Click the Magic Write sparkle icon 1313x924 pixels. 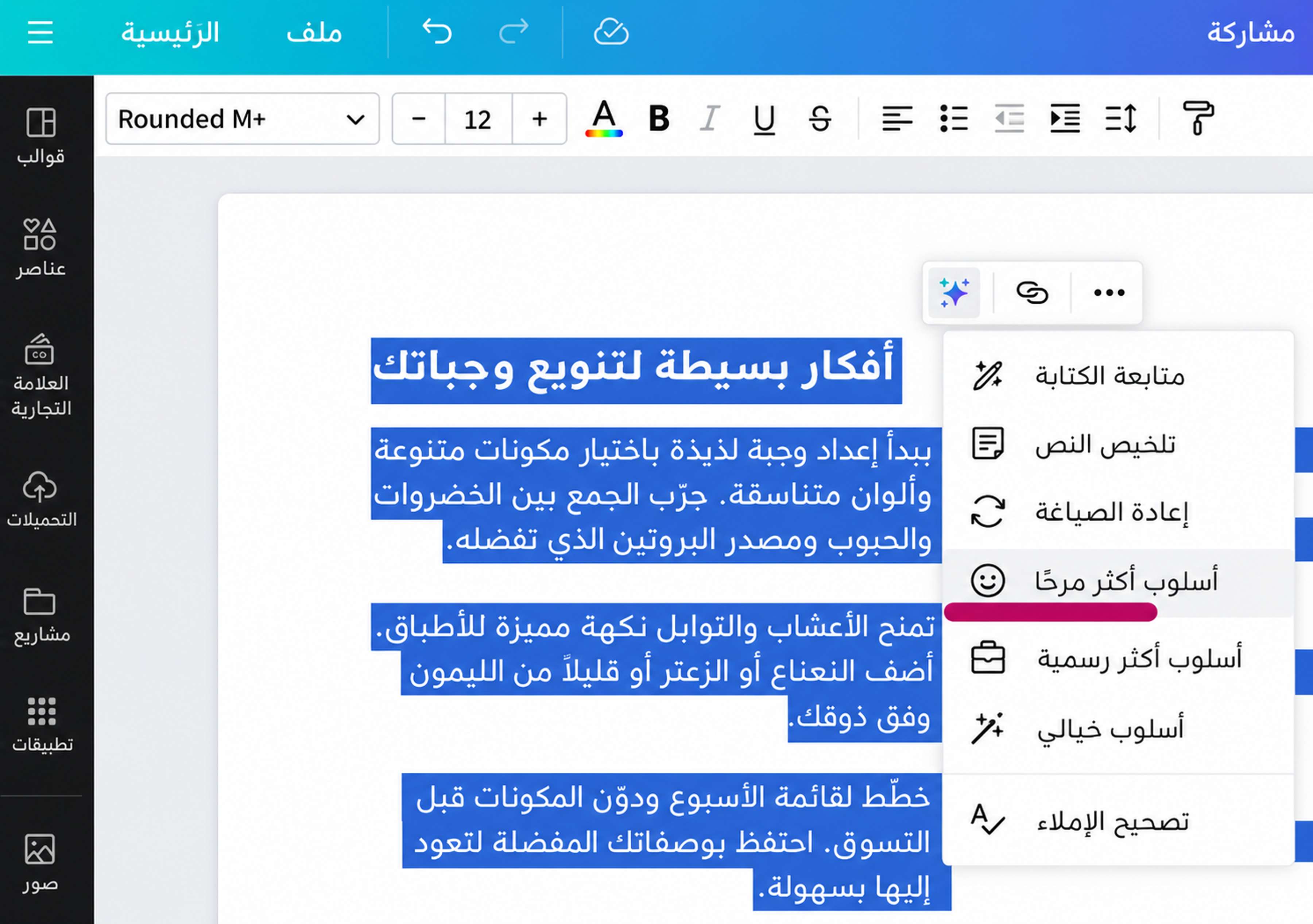coord(954,293)
